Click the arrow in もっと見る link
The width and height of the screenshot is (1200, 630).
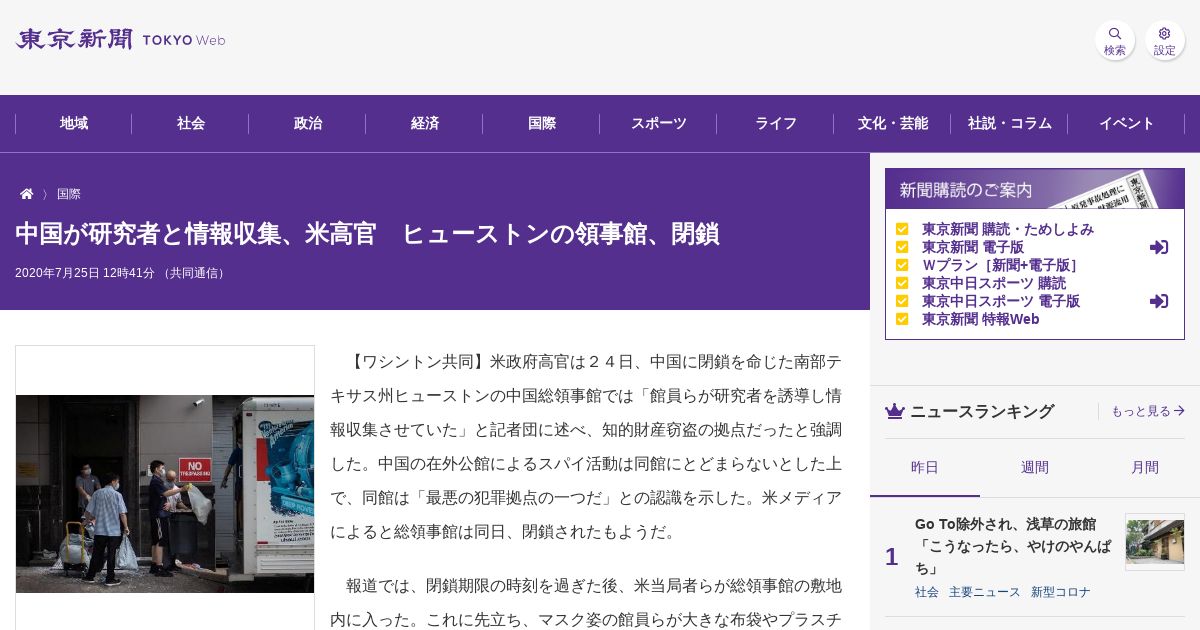[1179, 411]
